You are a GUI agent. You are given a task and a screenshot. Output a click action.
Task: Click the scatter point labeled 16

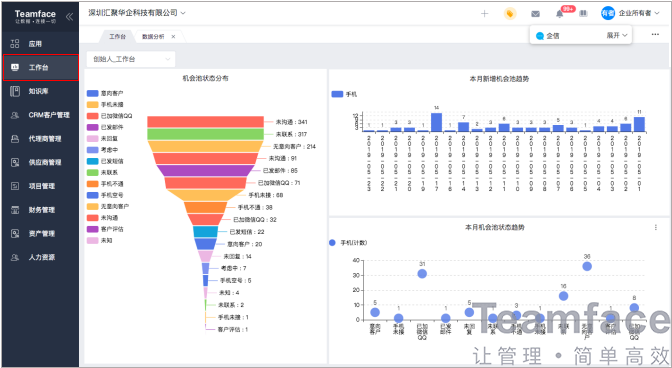(564, 296)
